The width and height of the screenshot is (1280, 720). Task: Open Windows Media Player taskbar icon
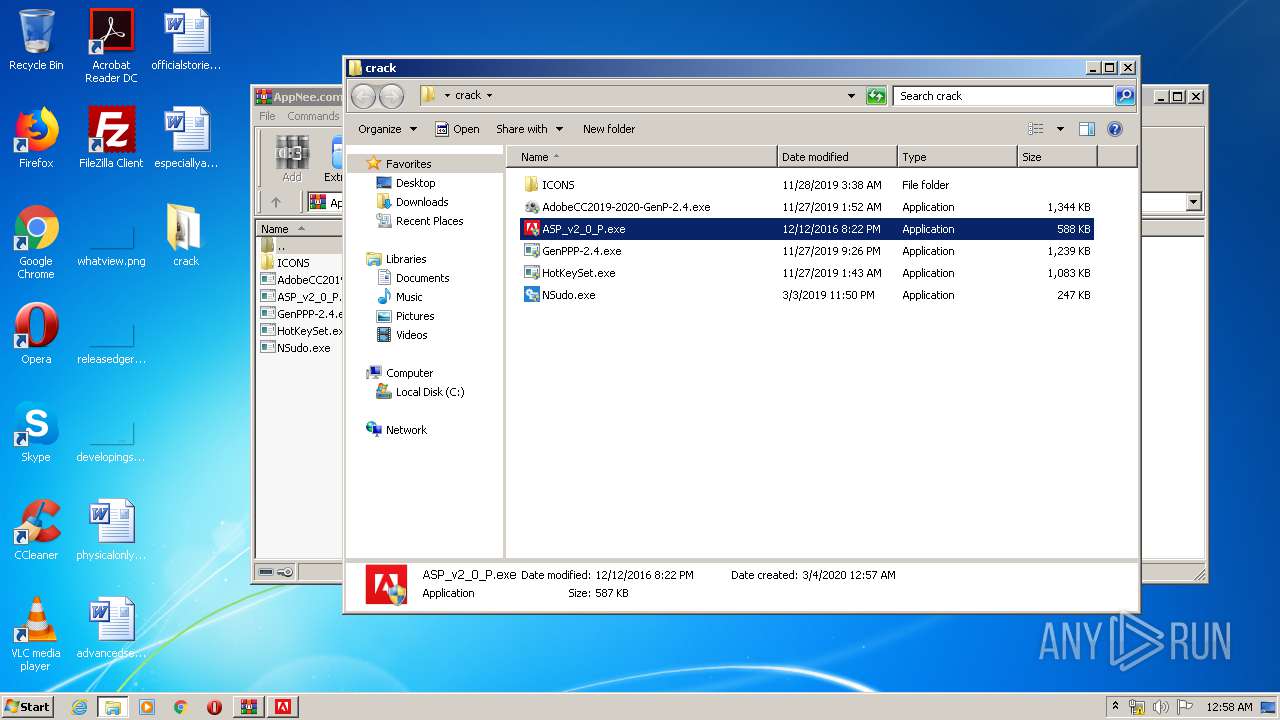click(x=147, y=707)
